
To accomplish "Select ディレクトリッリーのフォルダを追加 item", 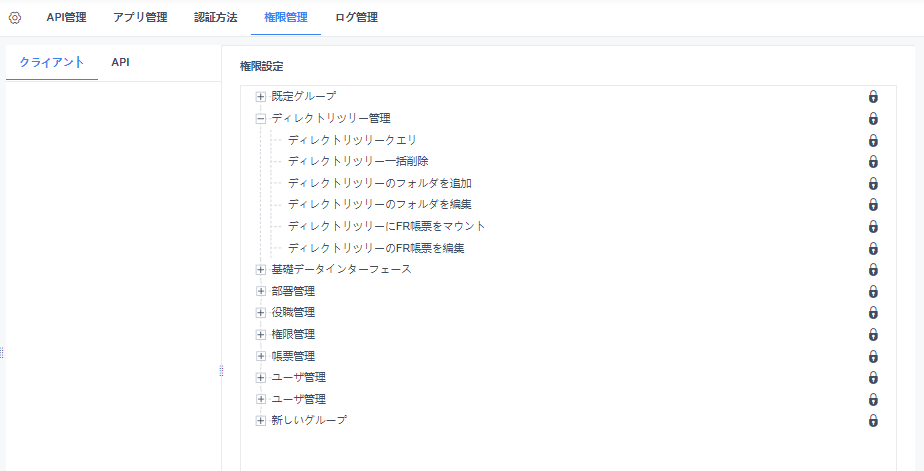I will (380, 183).
